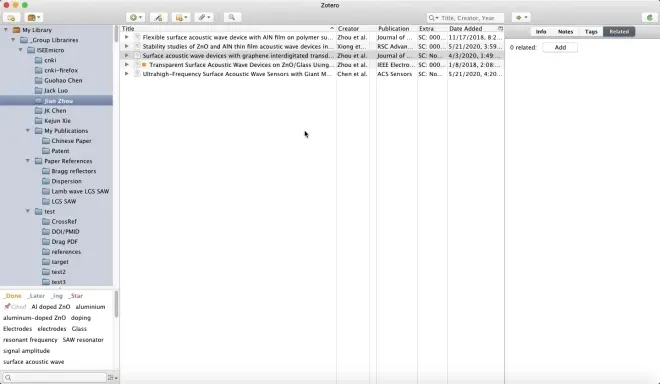Viewport: 660px width, 384px height.
Task: Expand Transparent Surface Acoustic Wave Devices item
Action: 126,65
